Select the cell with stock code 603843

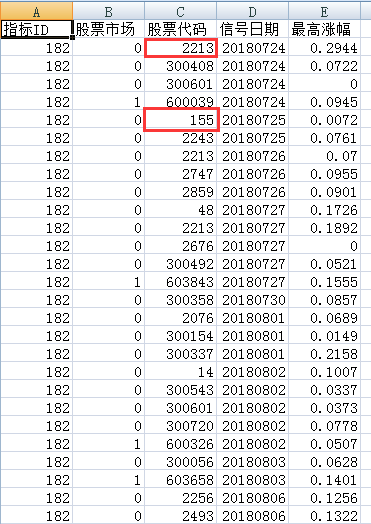coord(180,282)
